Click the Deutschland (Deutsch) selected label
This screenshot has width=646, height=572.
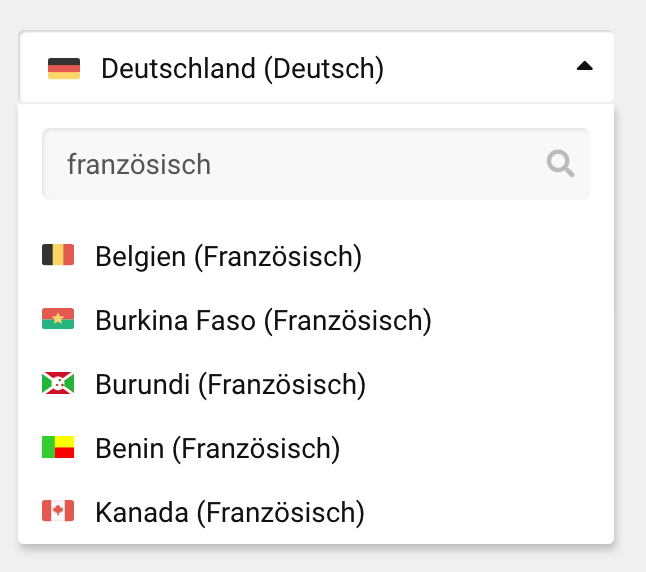pos(242,69)
